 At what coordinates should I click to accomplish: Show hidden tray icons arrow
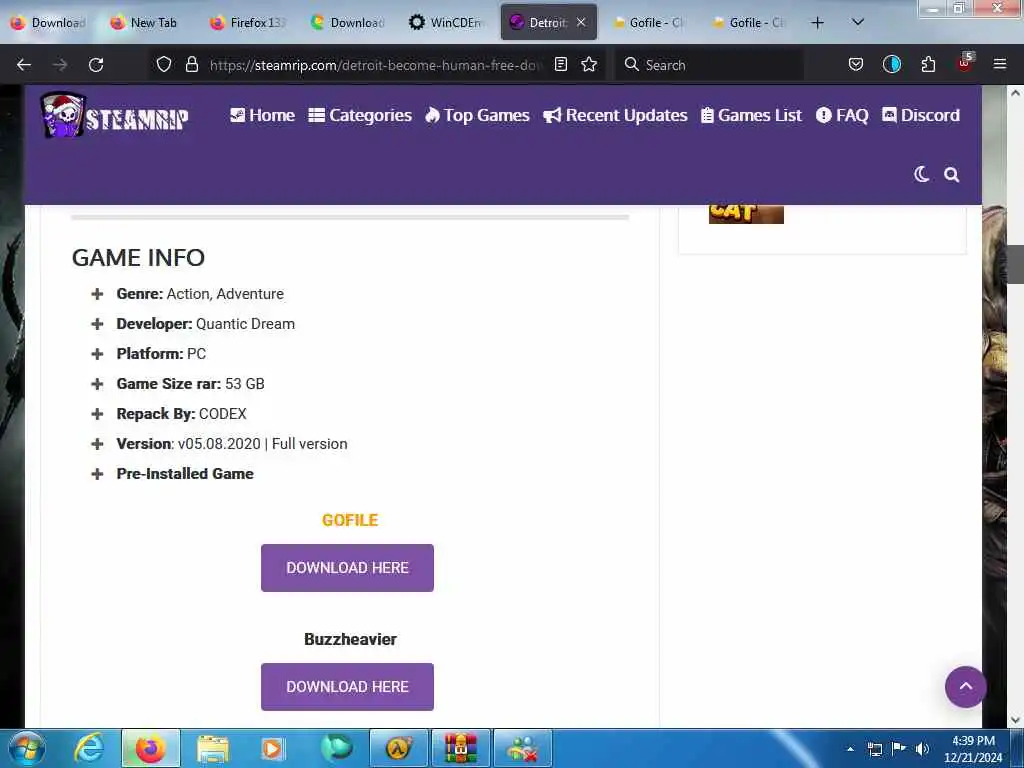pyautogui.click(x=850, y=749)
